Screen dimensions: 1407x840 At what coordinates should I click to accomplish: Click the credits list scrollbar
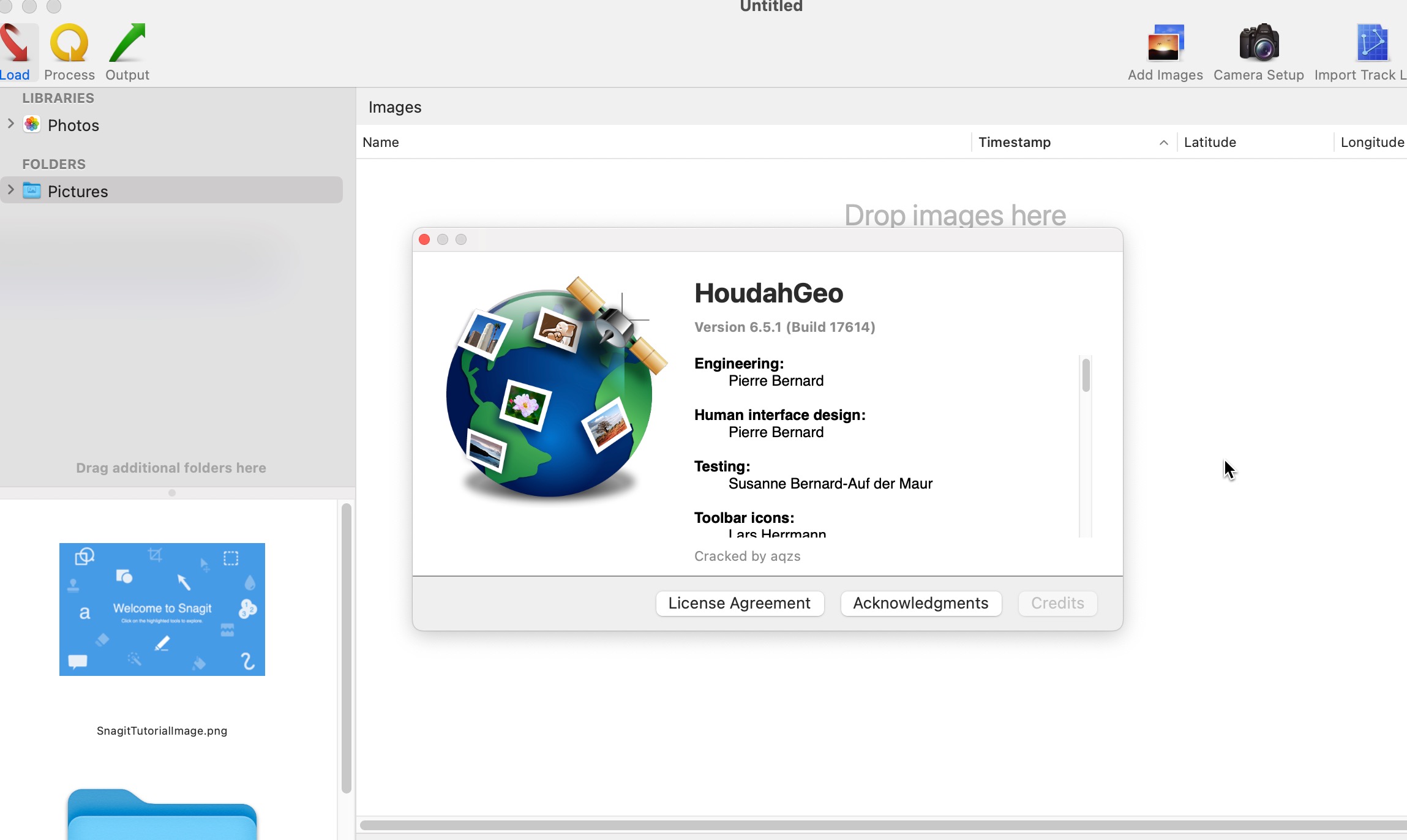pyautogui.click(x=1086, y=375)
